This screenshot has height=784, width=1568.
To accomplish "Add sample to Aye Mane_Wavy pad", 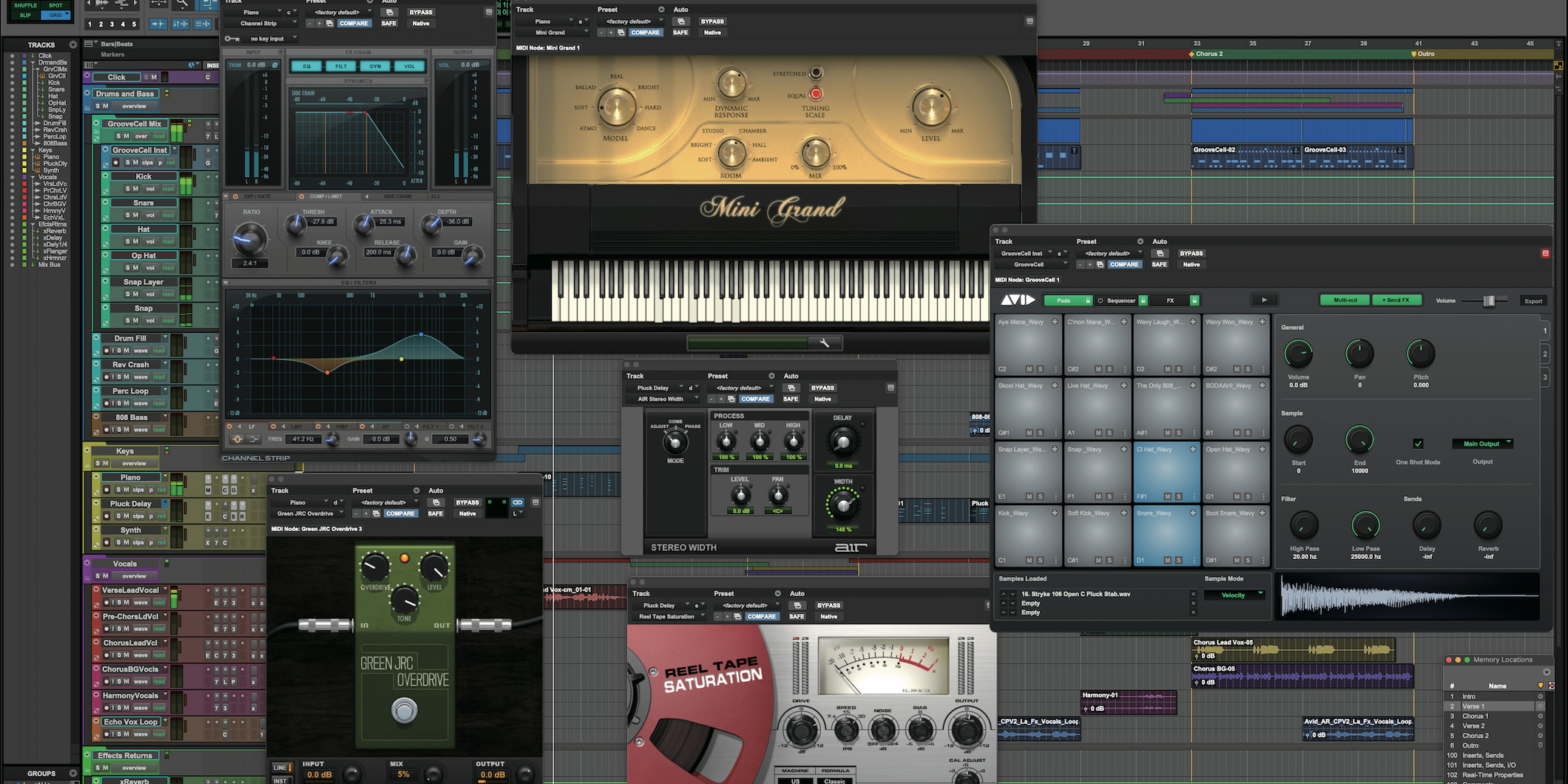I will click(1055, 322).
